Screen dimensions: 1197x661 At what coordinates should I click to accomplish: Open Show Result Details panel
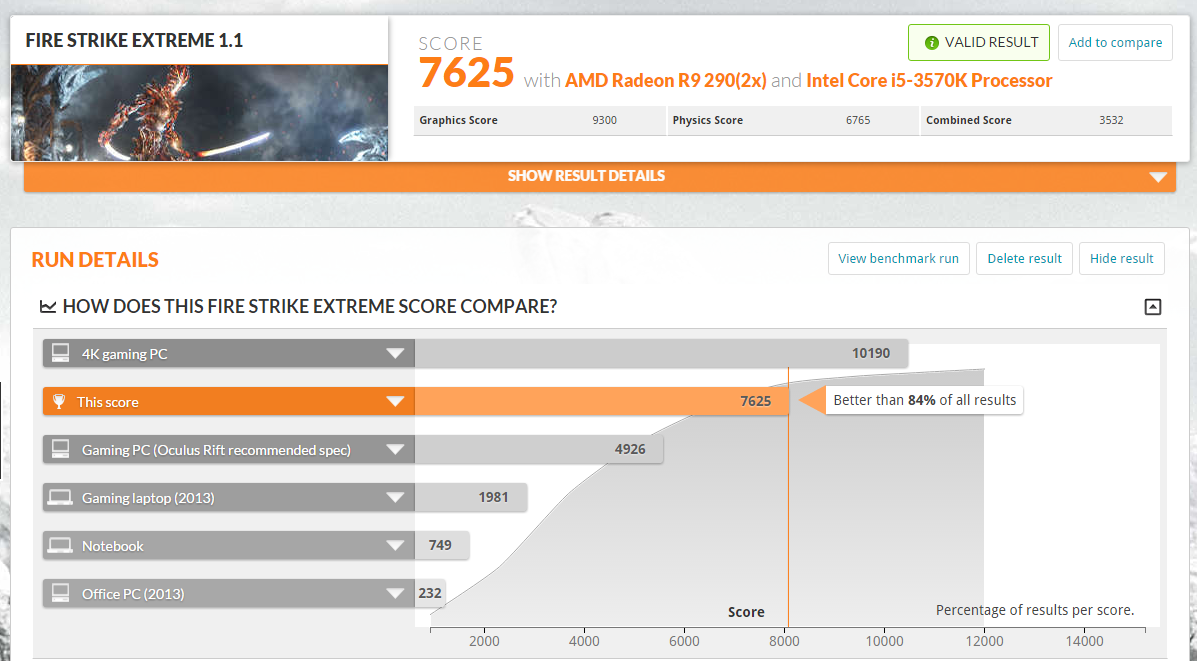(x=586, y=175)
